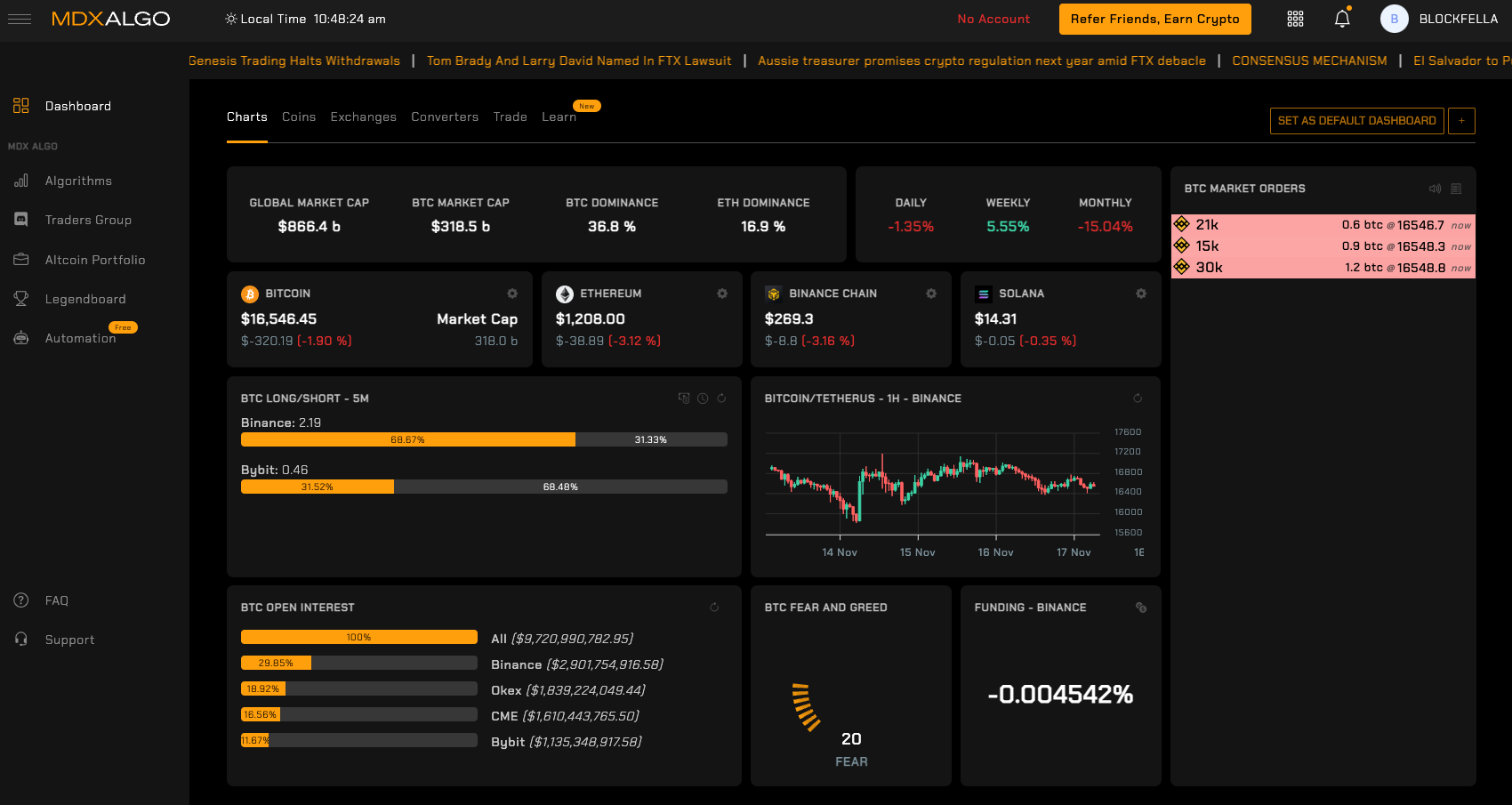
Task: Open the Tom Brady FTX Lawsuit headline
Action: [x=579, y=60]
